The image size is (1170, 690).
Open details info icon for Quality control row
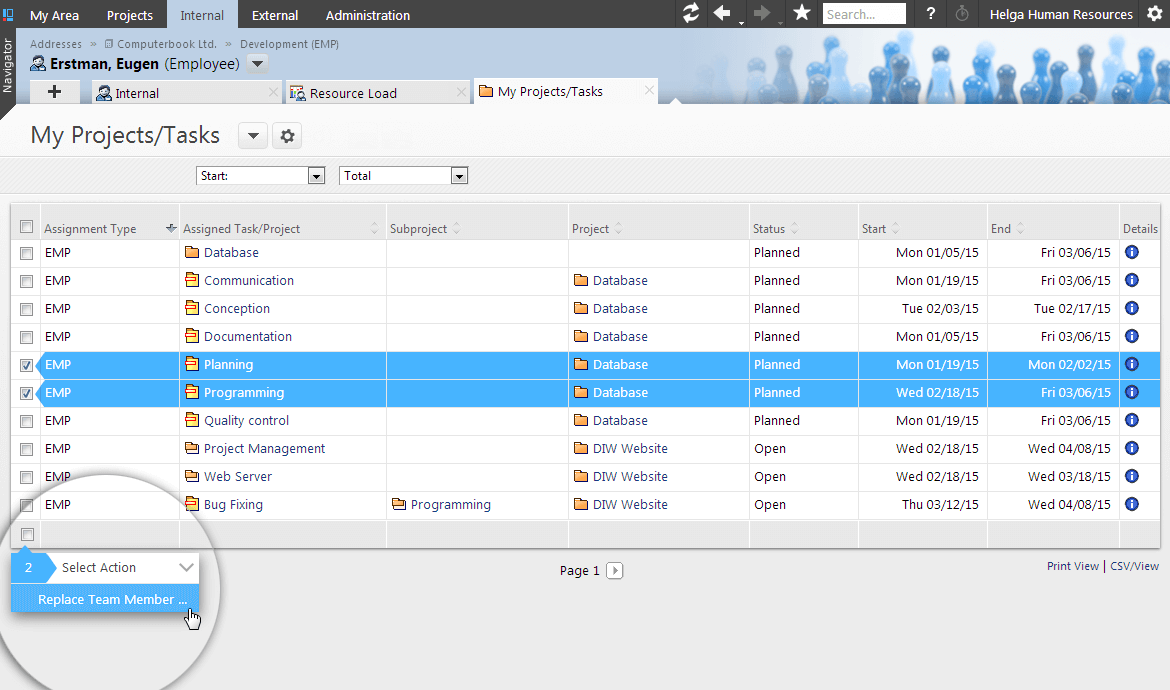pyautogui.click(x=1132, y=420)
